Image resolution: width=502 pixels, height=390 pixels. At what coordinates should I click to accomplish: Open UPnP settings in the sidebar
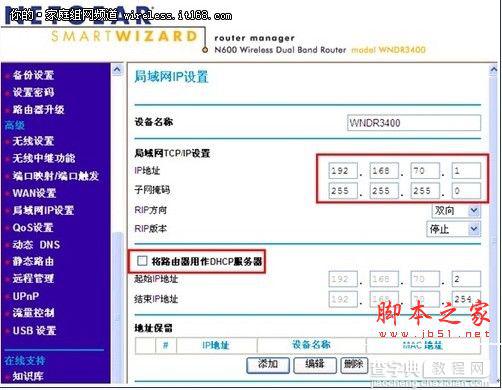coord(26,296)
